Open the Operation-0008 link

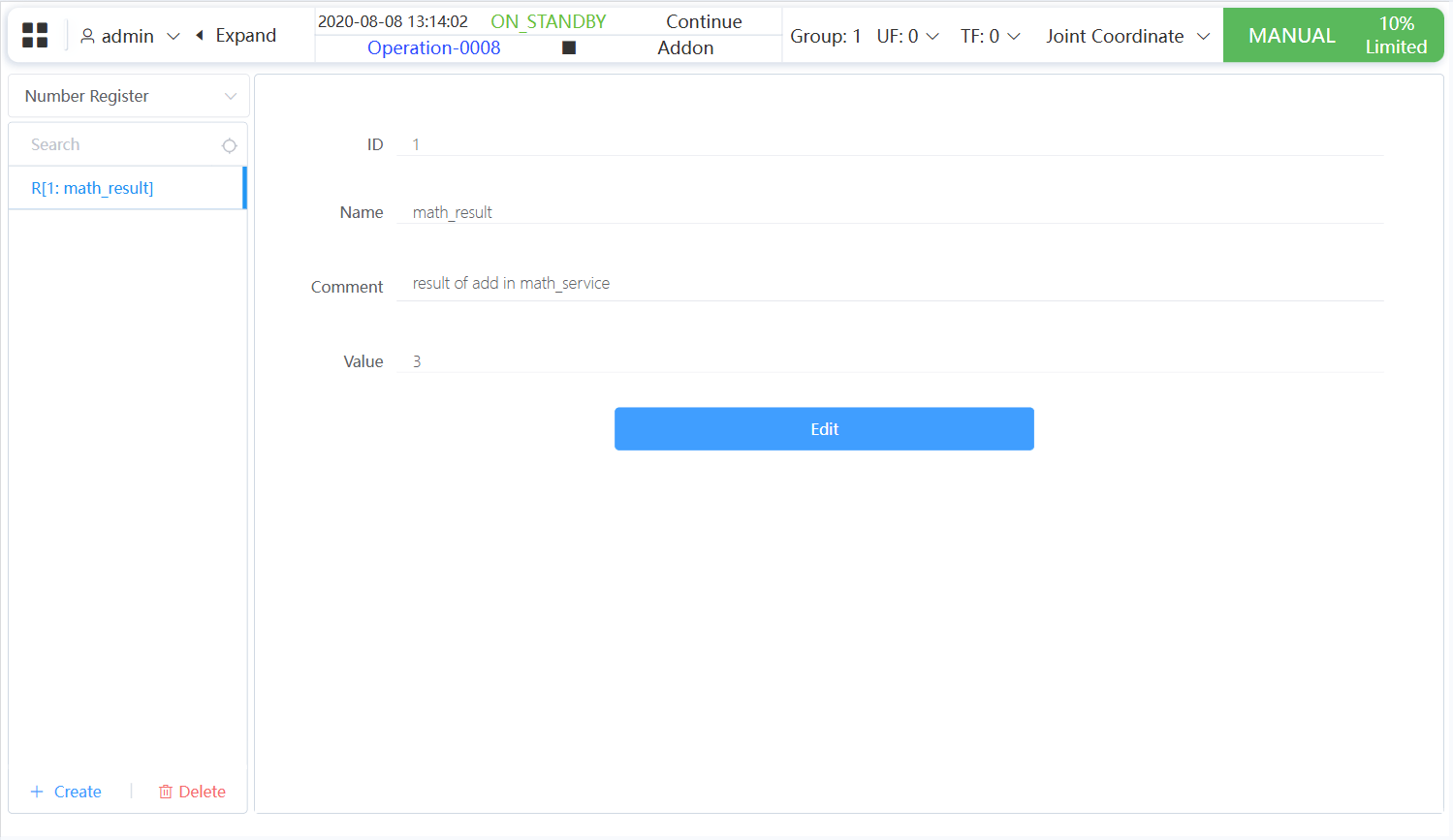click(433, 47)
